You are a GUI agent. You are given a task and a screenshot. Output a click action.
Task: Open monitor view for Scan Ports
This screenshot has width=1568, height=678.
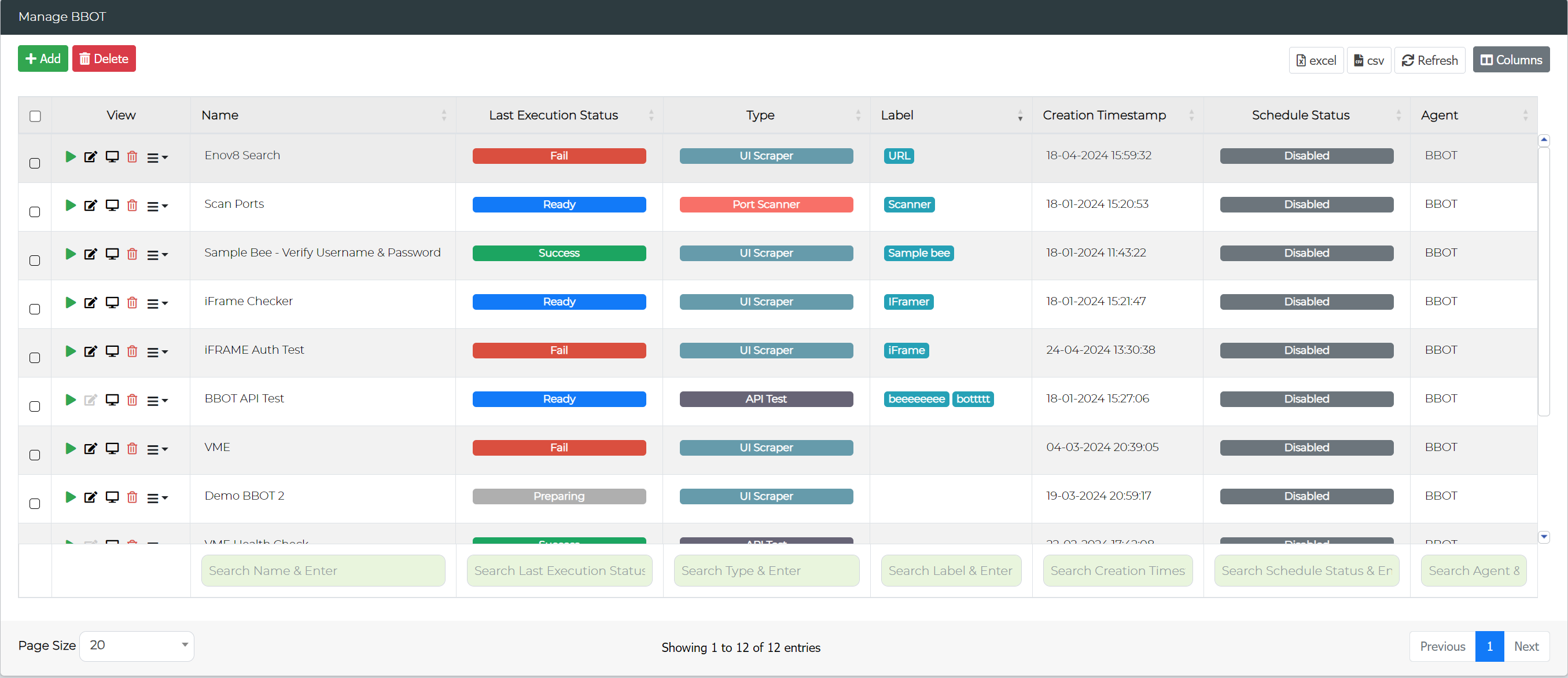(112, 206)
